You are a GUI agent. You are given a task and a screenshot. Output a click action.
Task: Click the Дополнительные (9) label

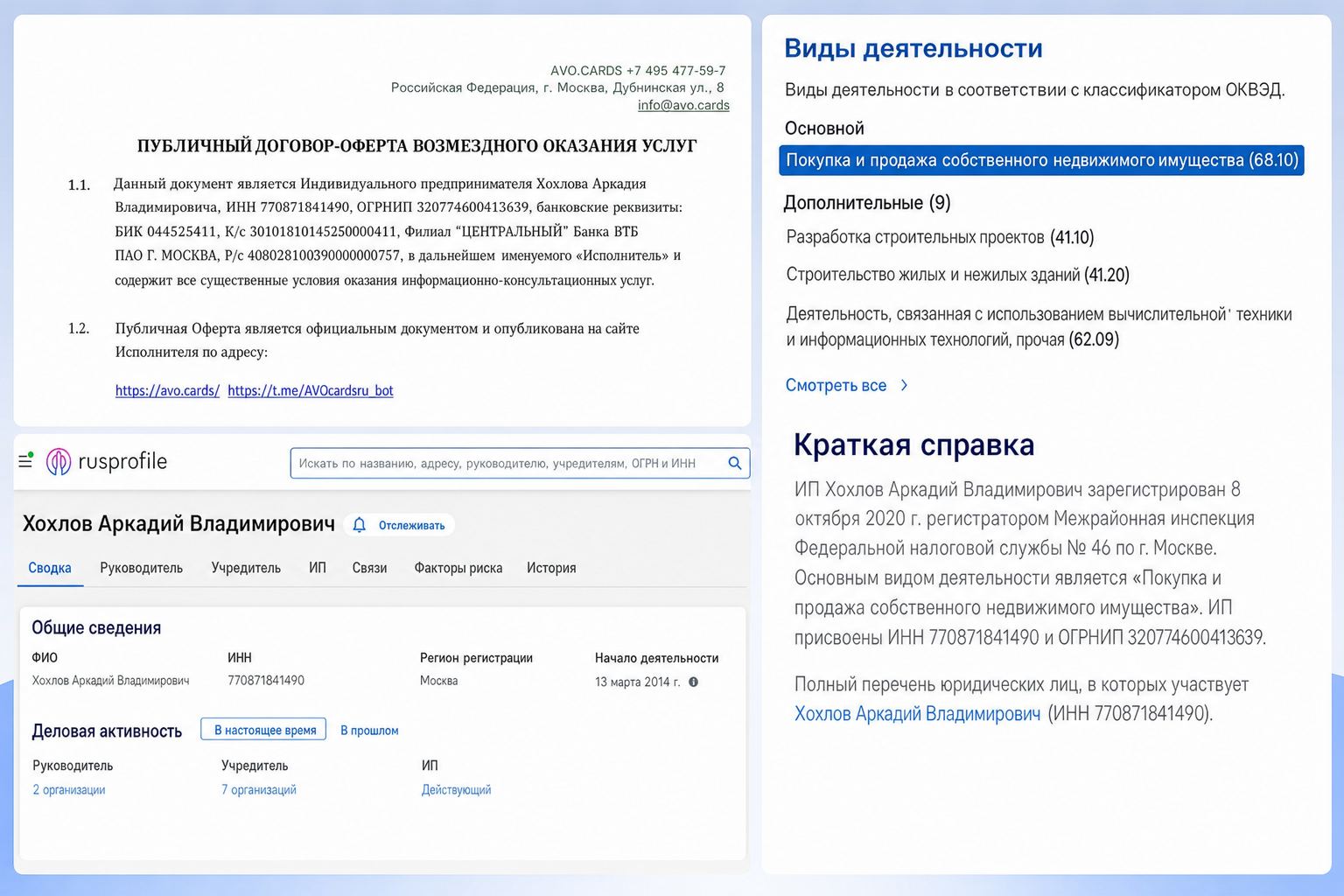tap(867, 203)
